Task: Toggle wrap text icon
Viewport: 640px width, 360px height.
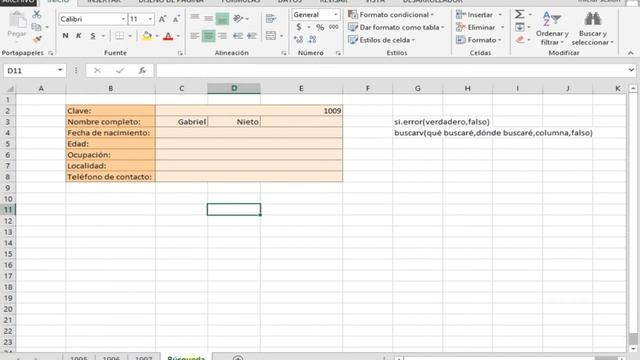Action: point(270,18)
